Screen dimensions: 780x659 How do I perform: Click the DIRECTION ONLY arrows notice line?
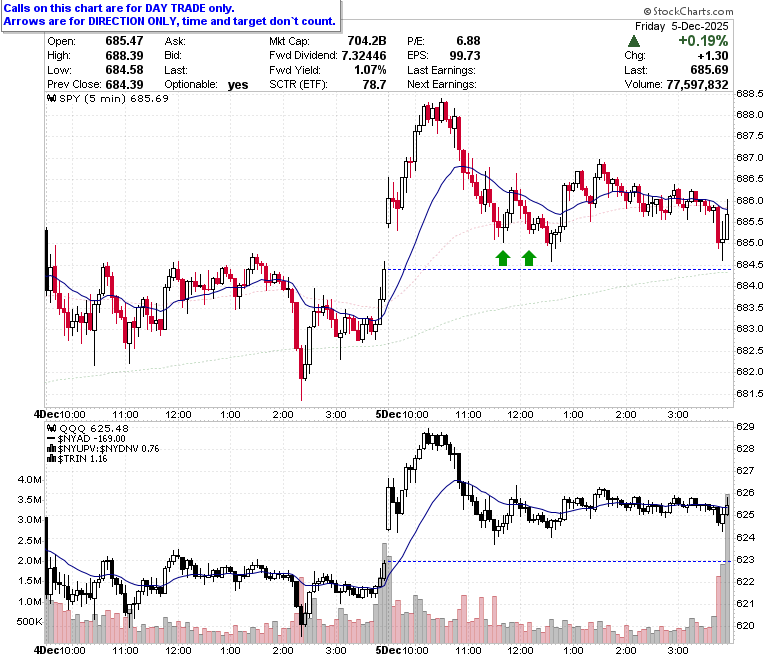point(170,21)
